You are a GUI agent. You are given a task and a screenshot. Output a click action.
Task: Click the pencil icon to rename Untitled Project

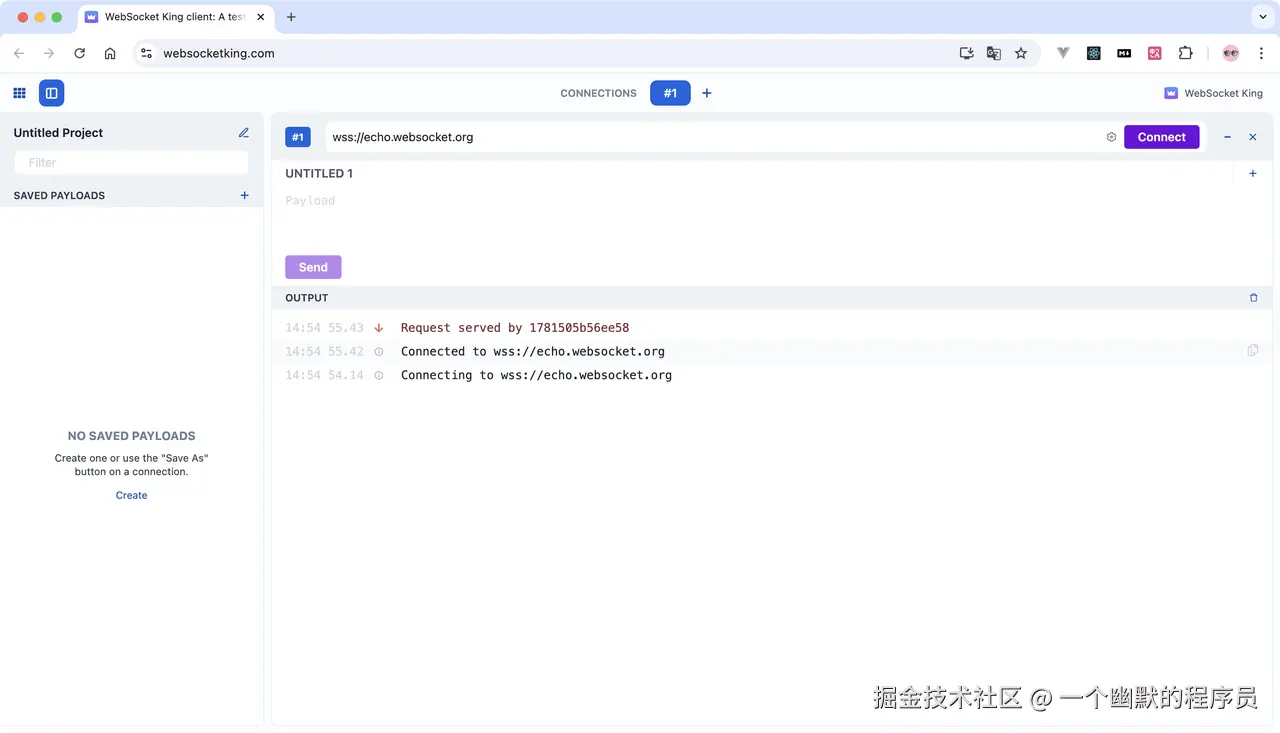pos(243,132)
